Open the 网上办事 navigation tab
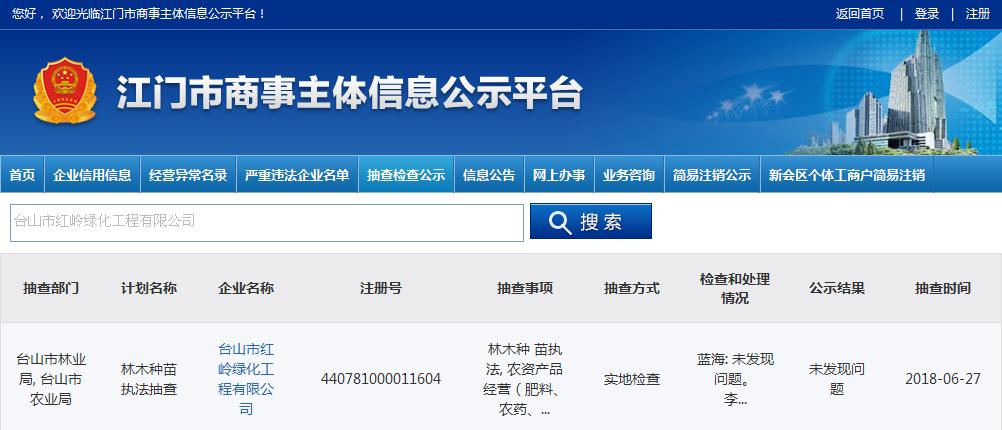 point(559,174)
